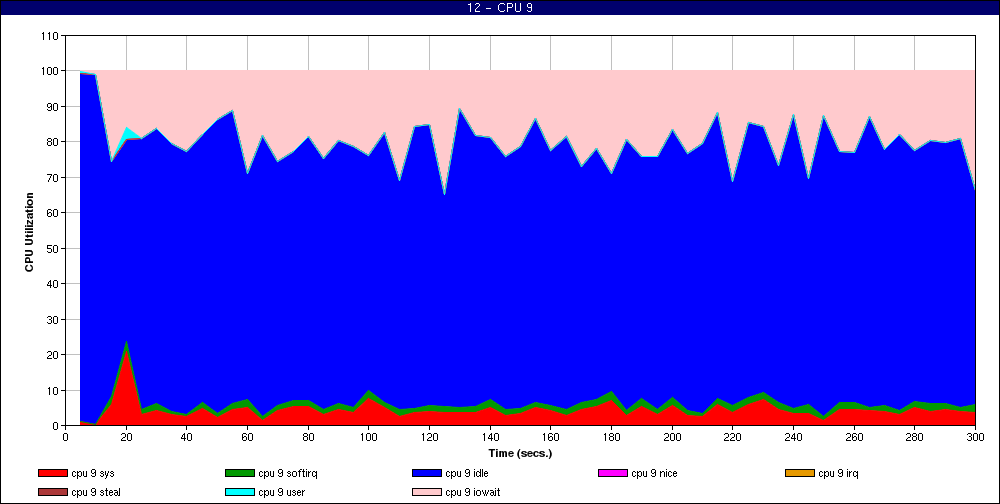
Task: Select the 'cpu 9 idle' legend label
Action: click(467, 473)
